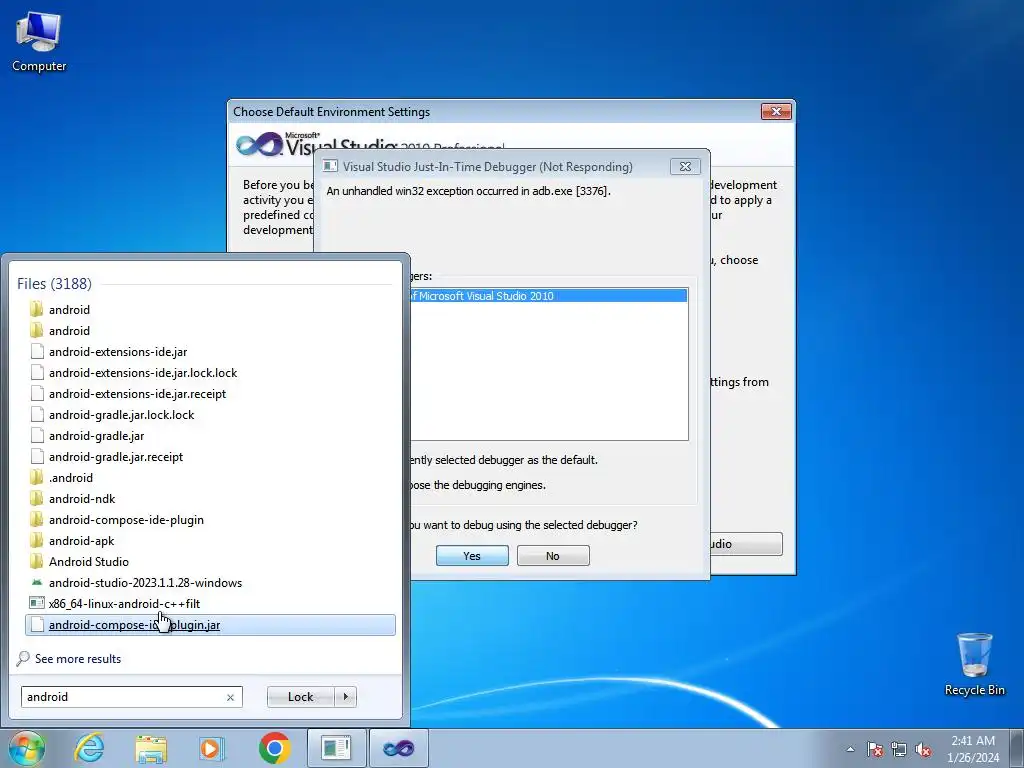Click the muted volume tray icon

(x=923, y=749)
